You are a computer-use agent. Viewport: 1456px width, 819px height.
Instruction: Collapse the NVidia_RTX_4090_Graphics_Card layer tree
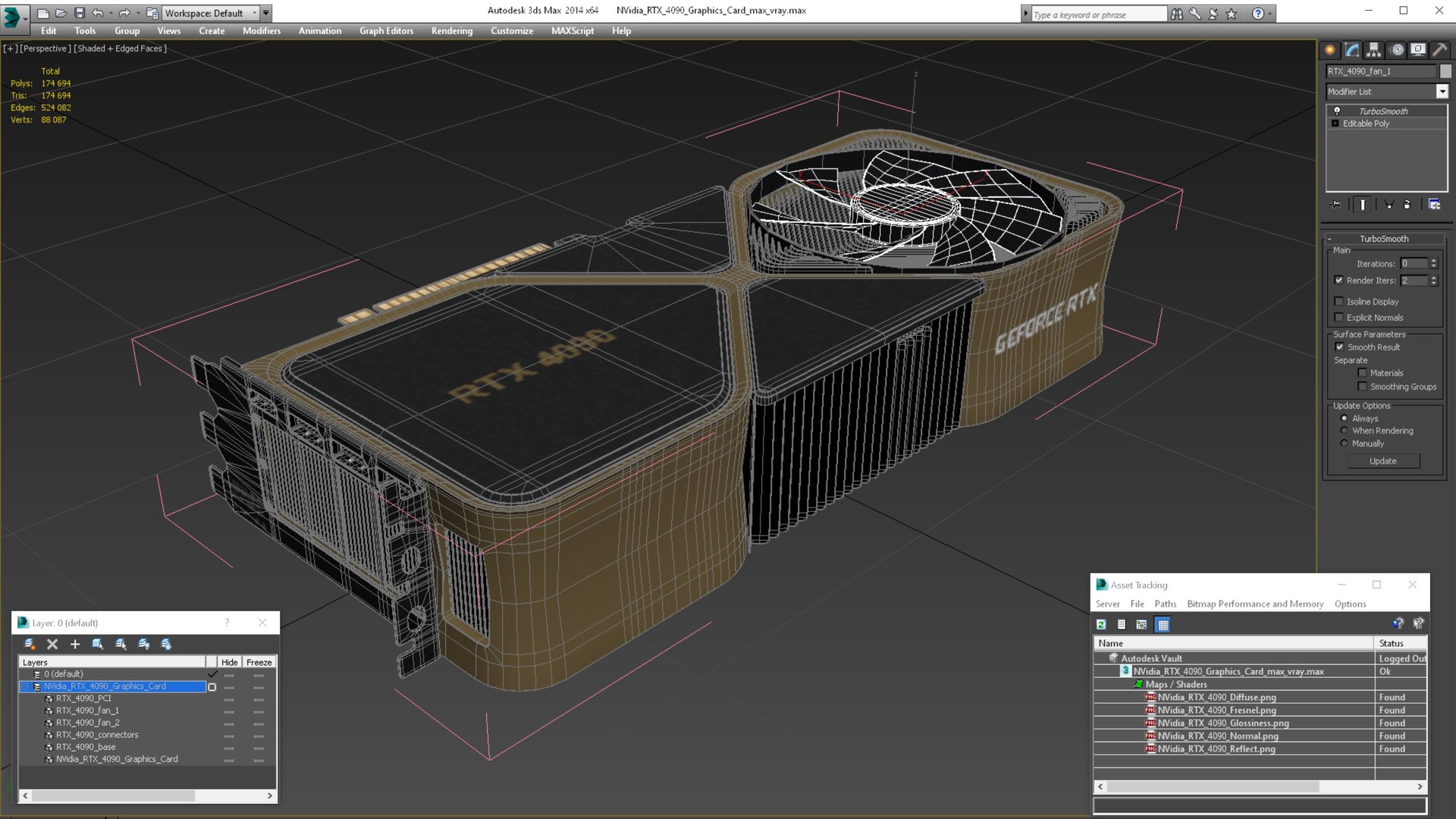(x=24, y=686)
